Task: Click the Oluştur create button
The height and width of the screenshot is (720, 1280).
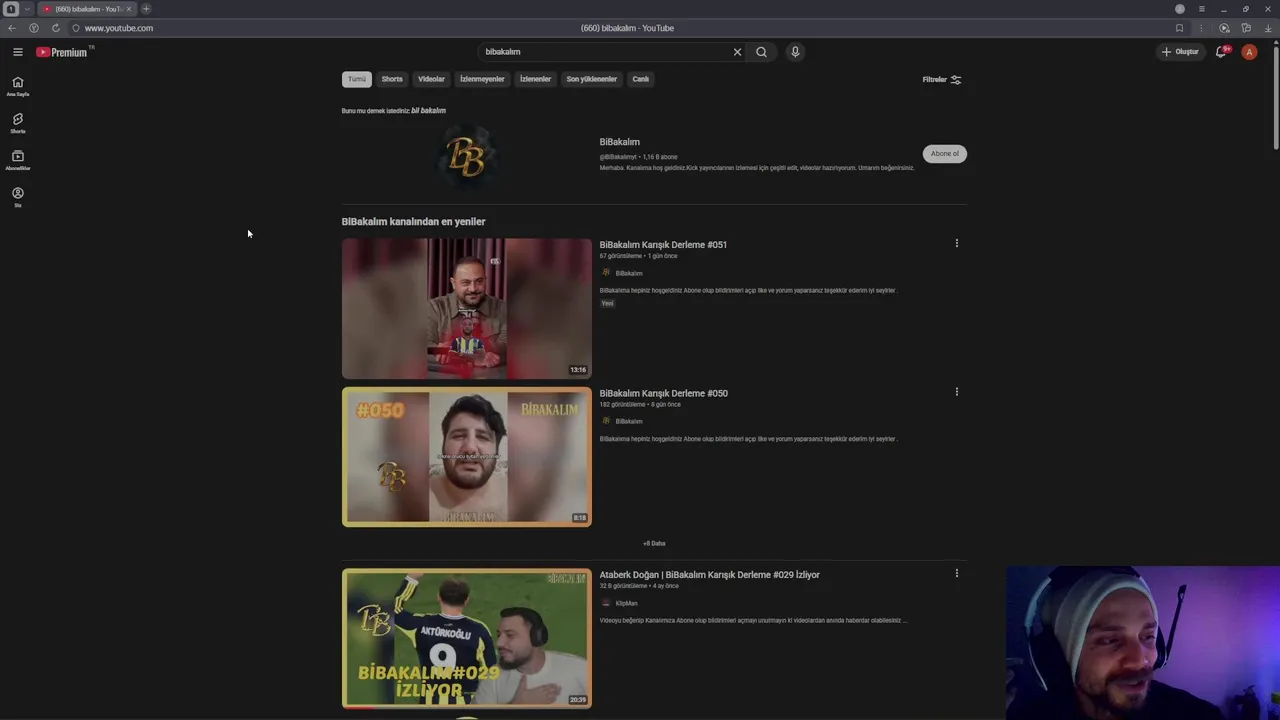Action: tap(1180, 52)
